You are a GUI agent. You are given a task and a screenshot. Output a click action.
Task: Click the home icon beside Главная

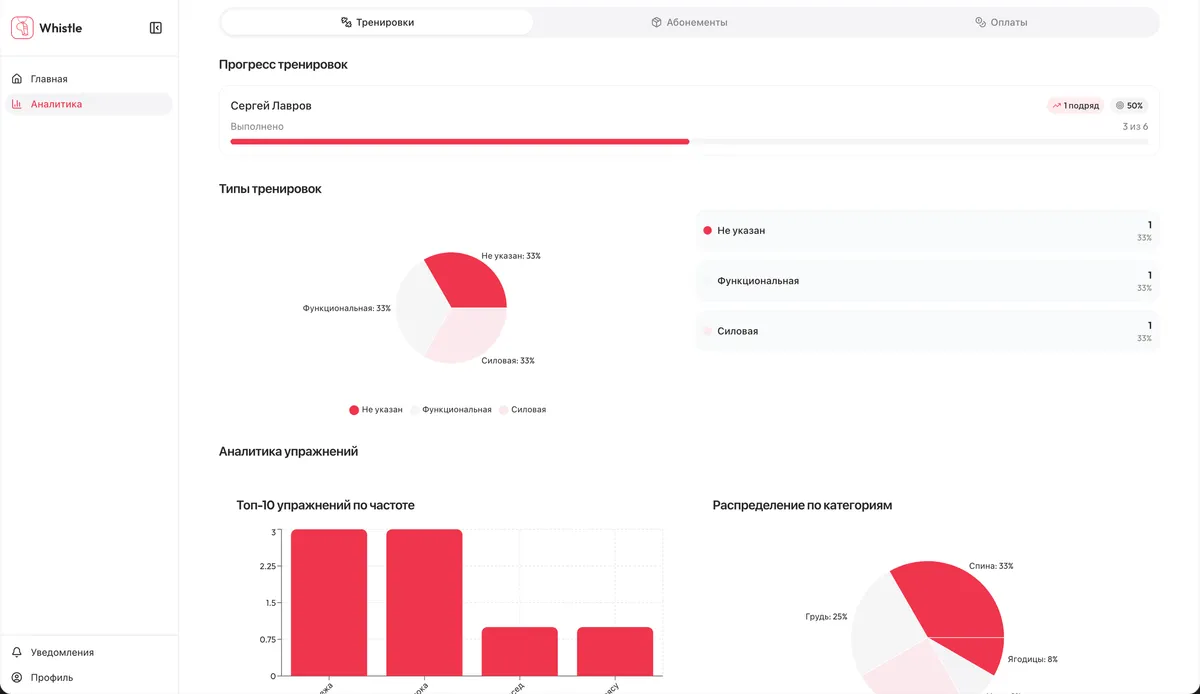point(17,79)
